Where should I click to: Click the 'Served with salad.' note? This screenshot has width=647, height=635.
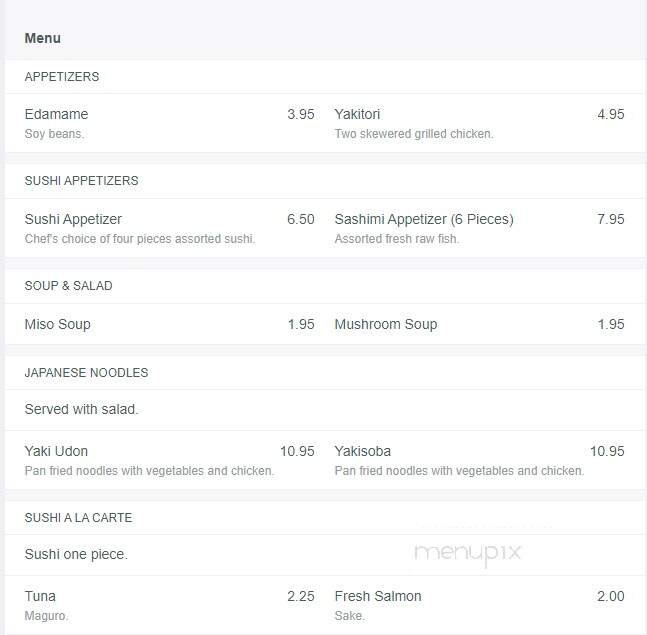81,409
